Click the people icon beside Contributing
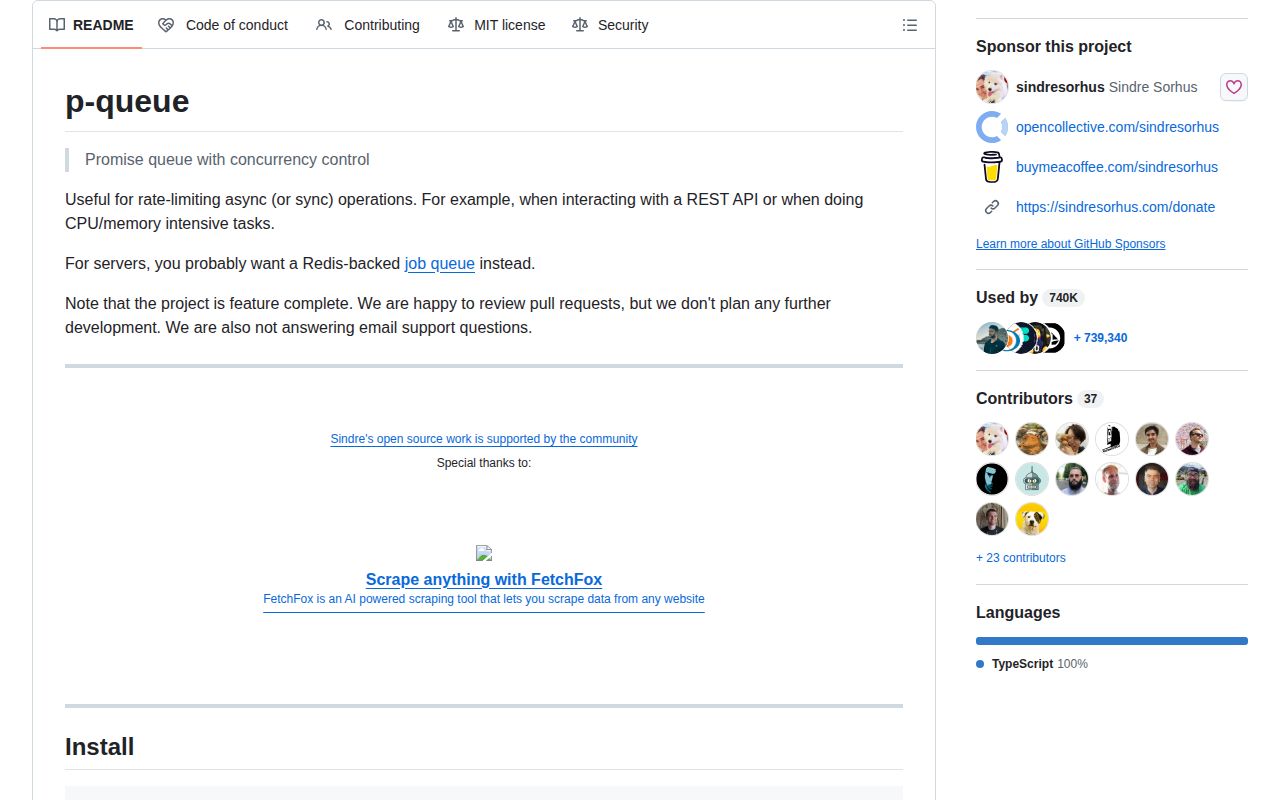 click(x=324, y=25)
